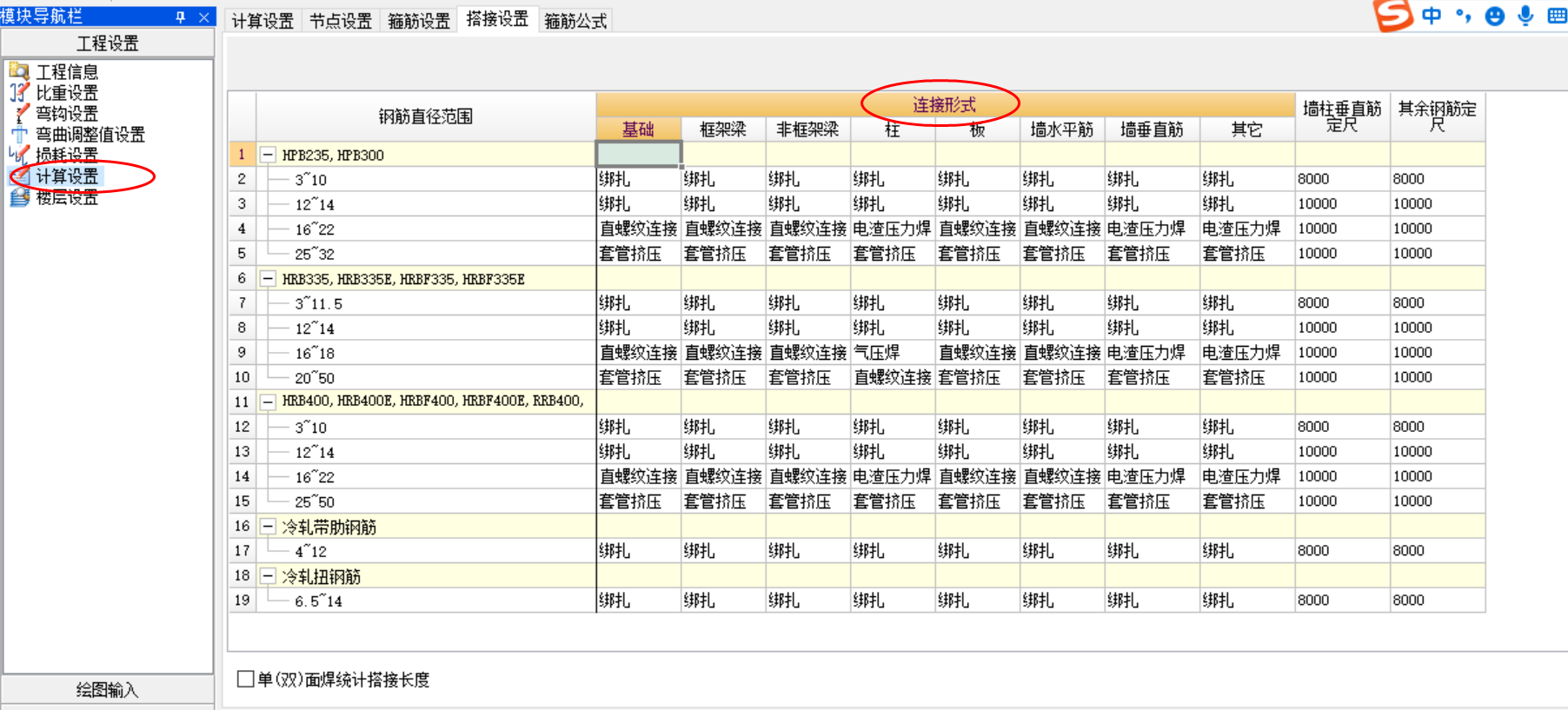Switch Sogou input language 中 indicator
The height and width of the screenshot is (710, 1568).
click(1432, 15)
